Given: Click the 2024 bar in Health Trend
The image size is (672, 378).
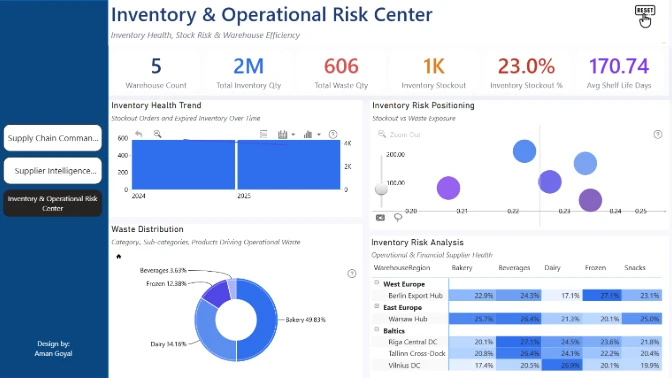Looking at the screenshot, I should click(x=183, y=165).
